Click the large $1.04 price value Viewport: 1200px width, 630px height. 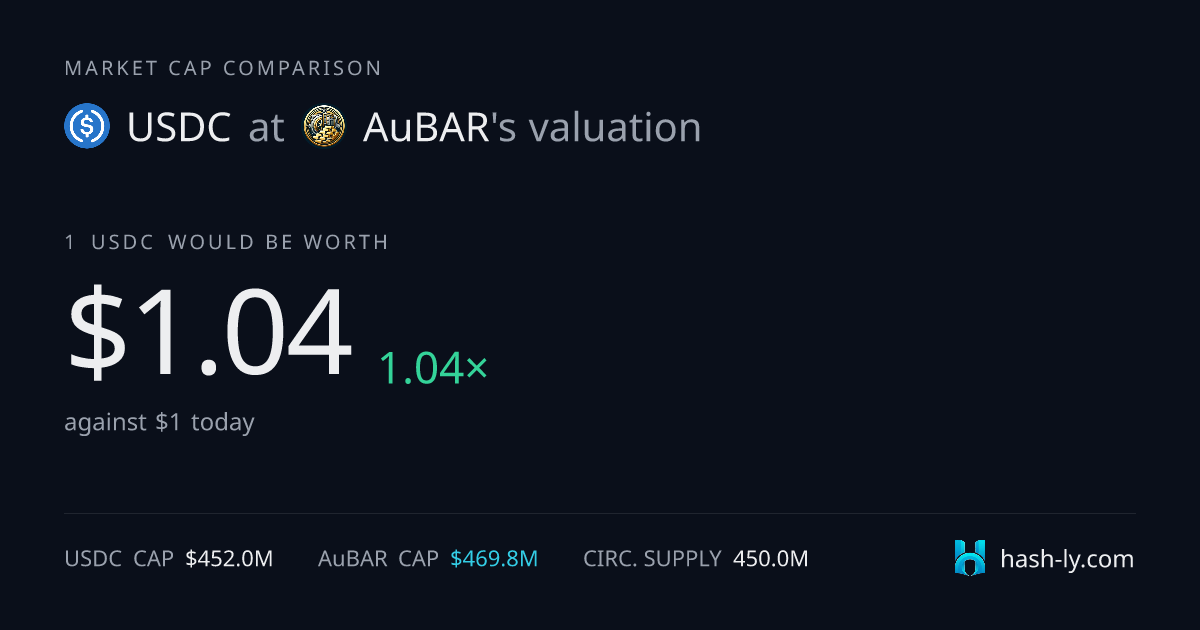[x=210, y=333]
